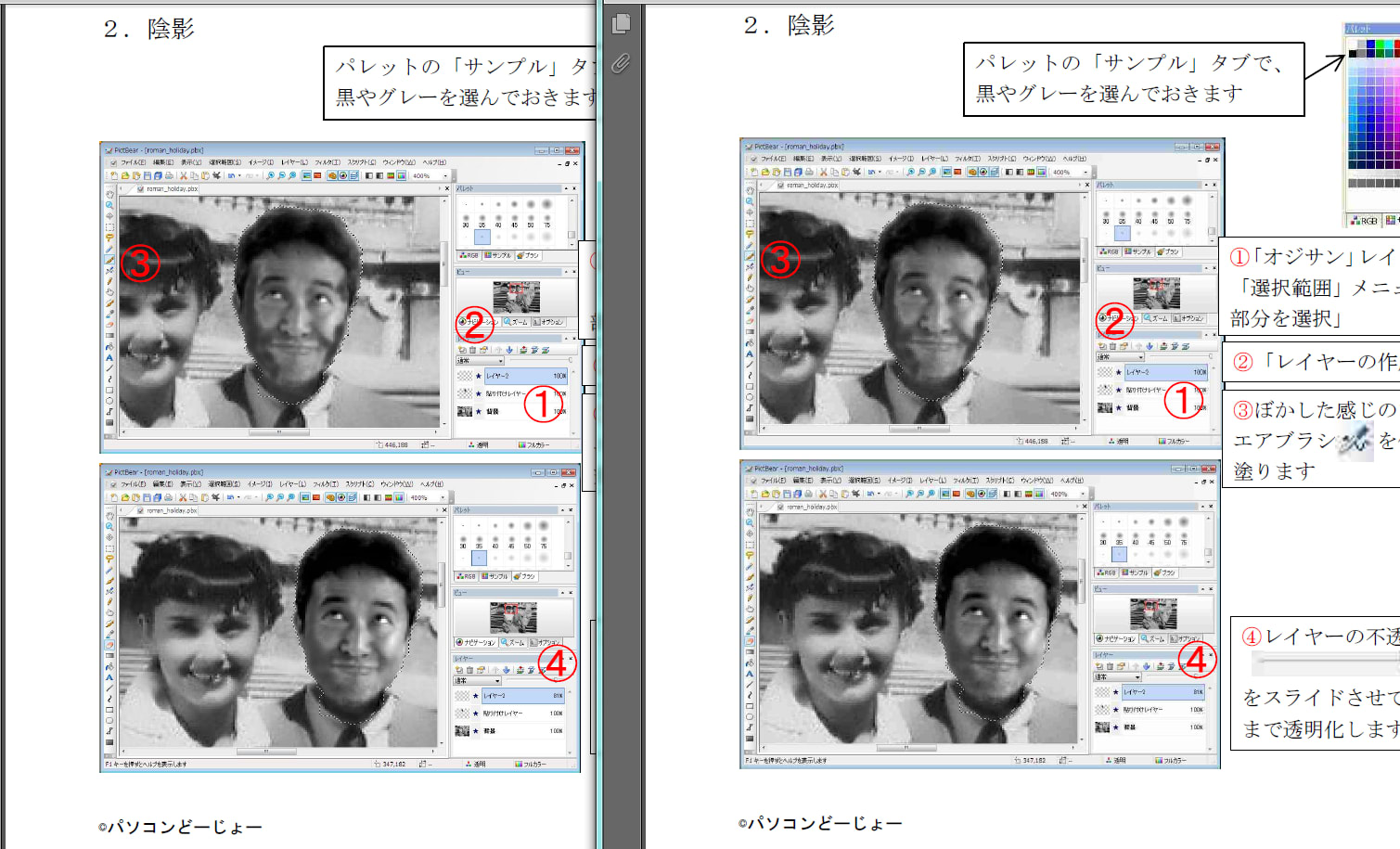Expand the 通常 blend mode dropdown in right page's lower screenshot
Screen dimensions: 1400x849
1137,677
